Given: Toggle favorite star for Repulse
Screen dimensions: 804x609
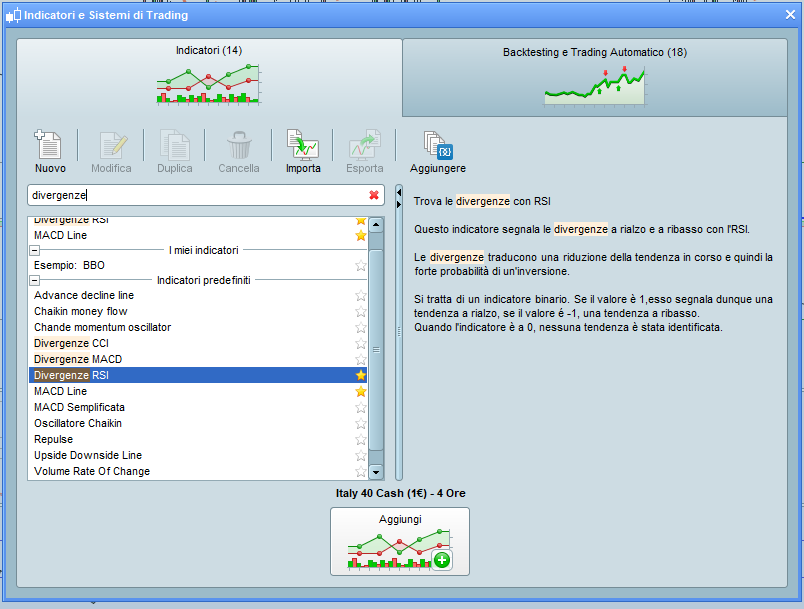Looking at the screenshot, I should 361,440.
